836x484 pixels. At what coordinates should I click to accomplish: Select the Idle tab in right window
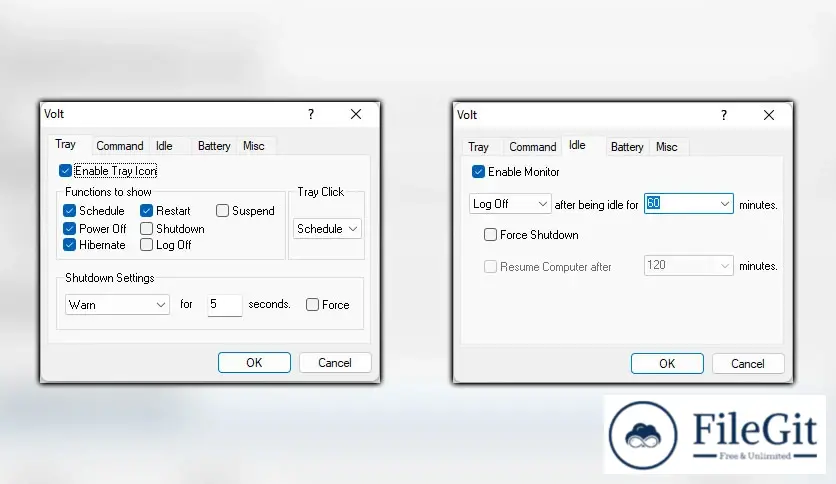pos(577,146)
